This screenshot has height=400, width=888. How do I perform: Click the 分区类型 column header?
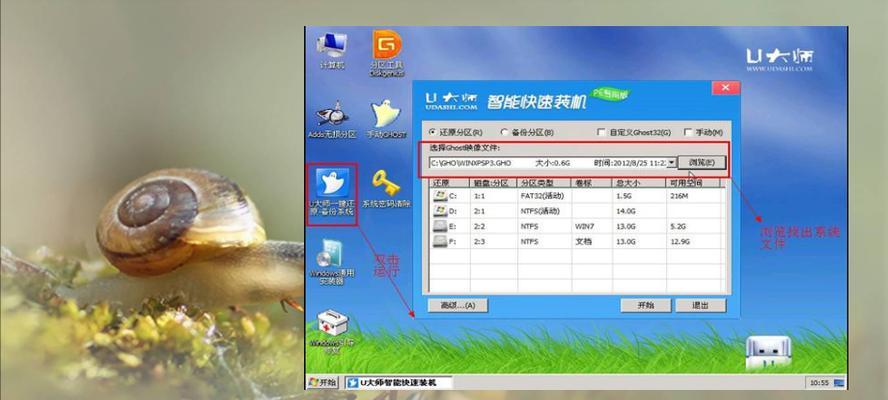pyautogui.click(x=544, y=183)
